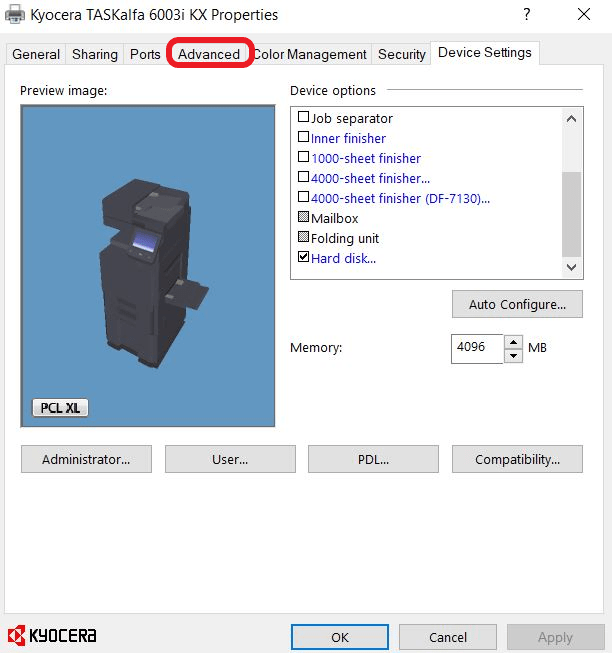Click the Kyocera logo
This screenshot has height=653, width=612.
(x=52, y=636)
